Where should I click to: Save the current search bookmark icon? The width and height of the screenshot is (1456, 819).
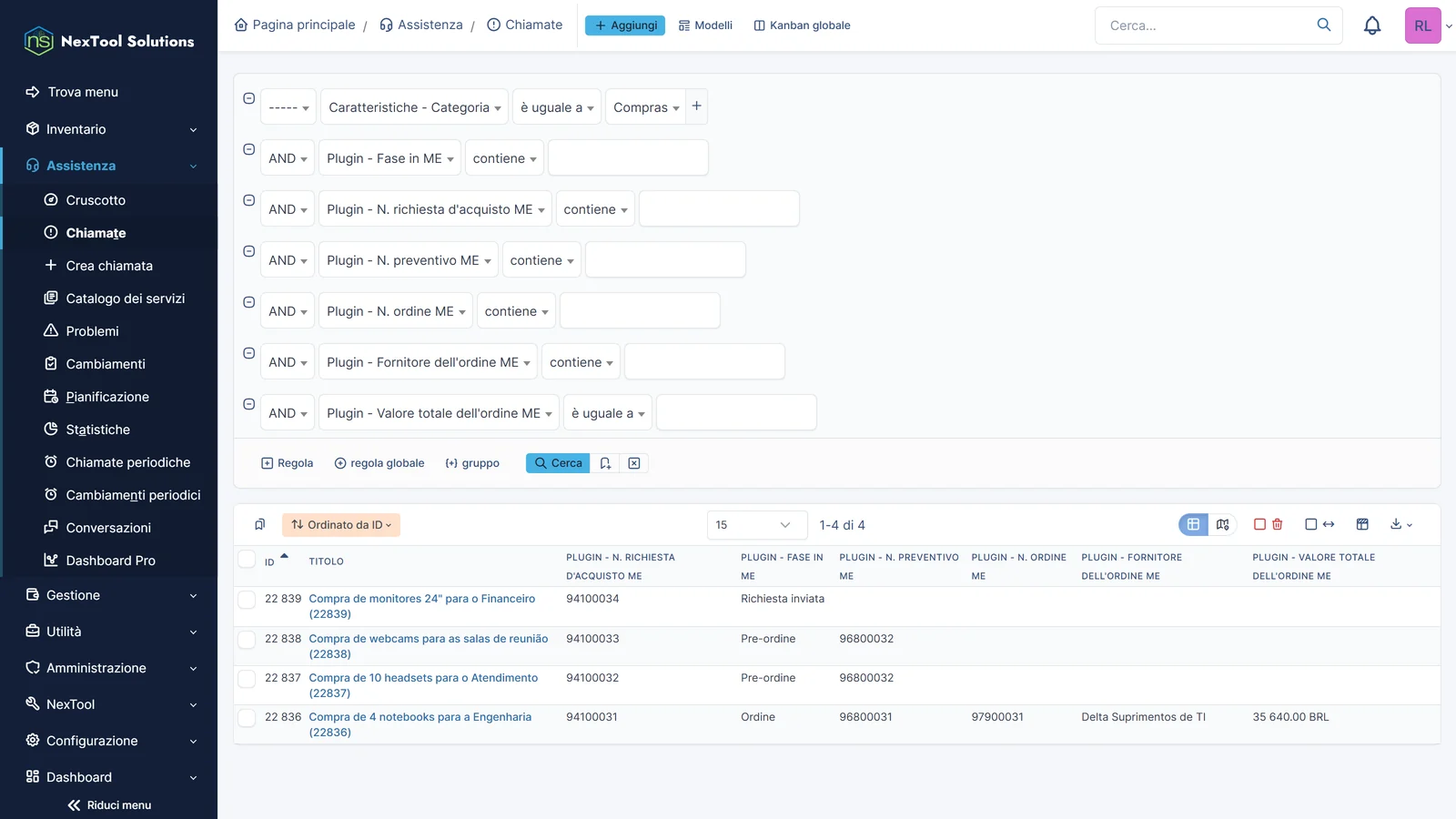(605, 463)
